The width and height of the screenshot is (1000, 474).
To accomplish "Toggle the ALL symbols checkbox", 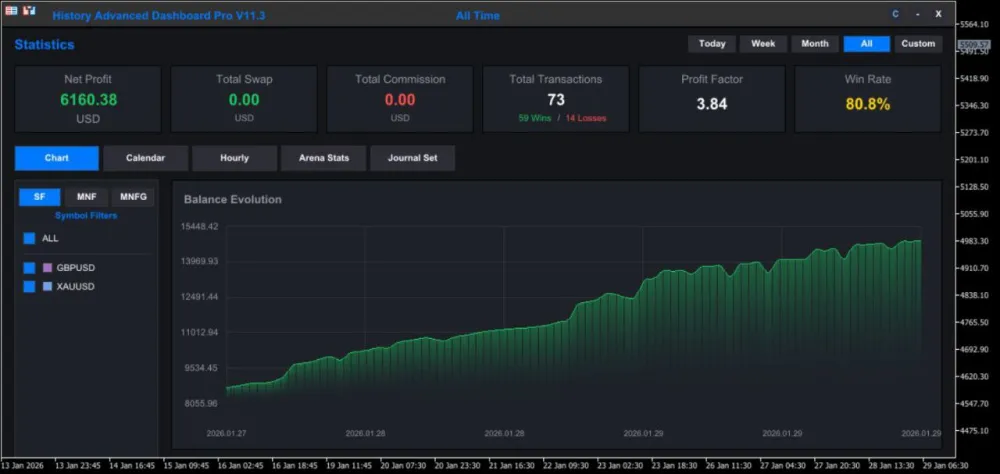I will (29, 239).
